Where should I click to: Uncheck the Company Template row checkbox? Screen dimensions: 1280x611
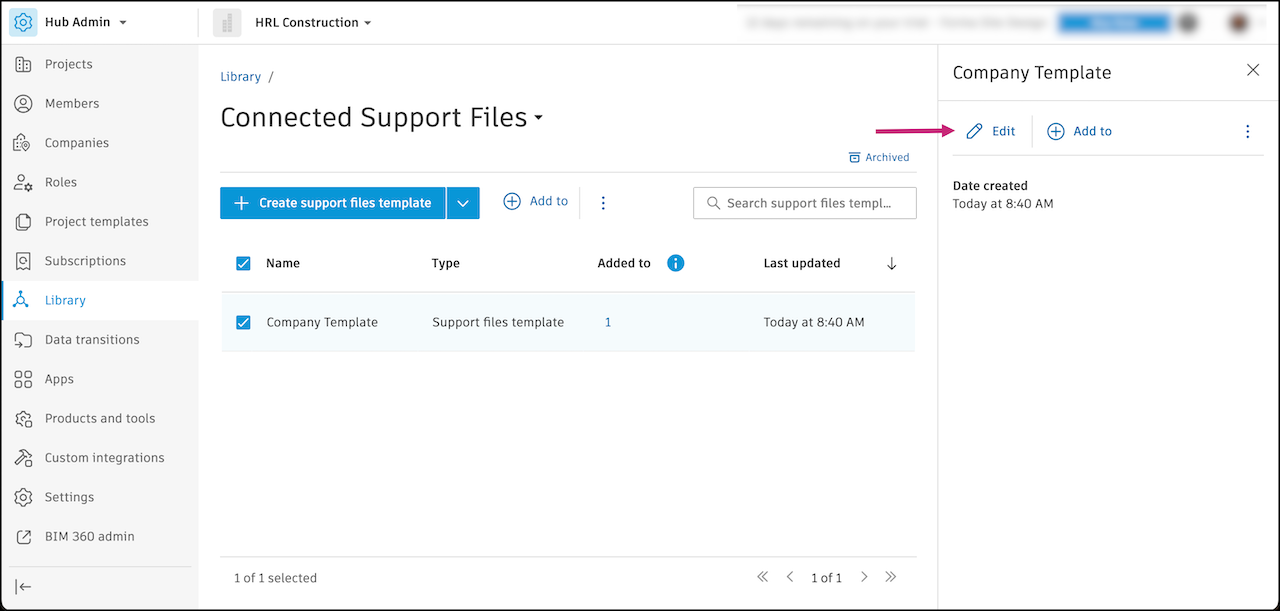(x=243, y=322)
